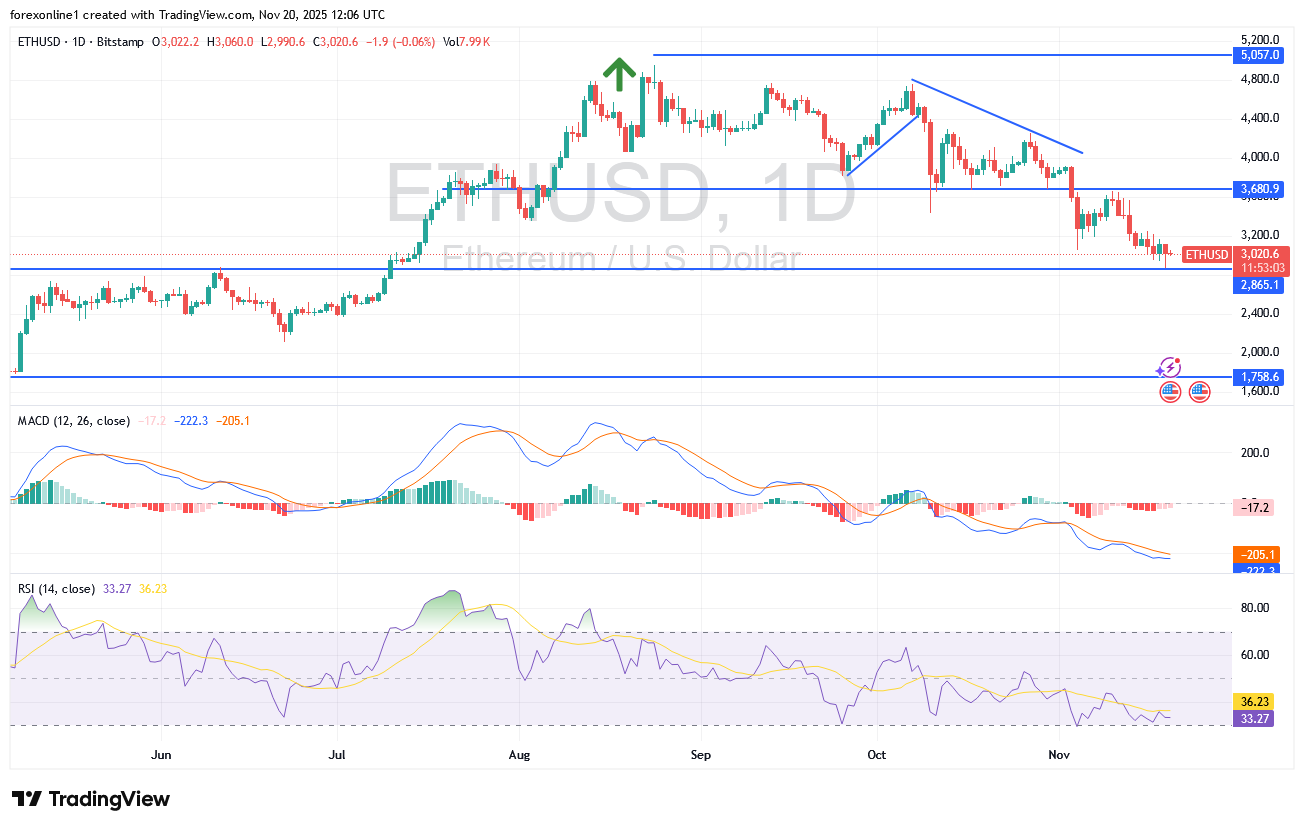The width and height of the screenshot is (1304, 829).
Task: Open the purple lightning bolt event icon
Action: click(1169, 368)
